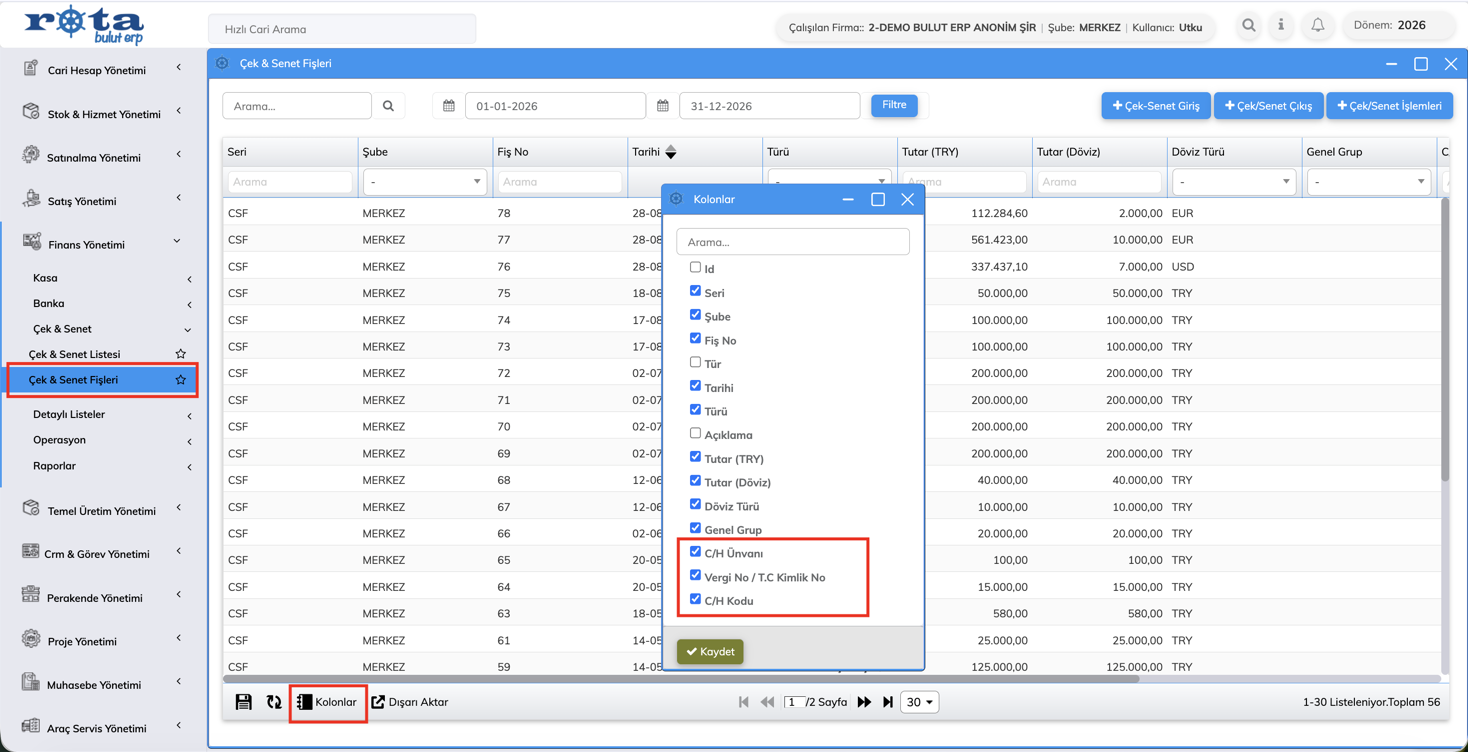The image size is (1469, 752).
Task: Open notifications bell icon in header
Action: coord(1318,26)
